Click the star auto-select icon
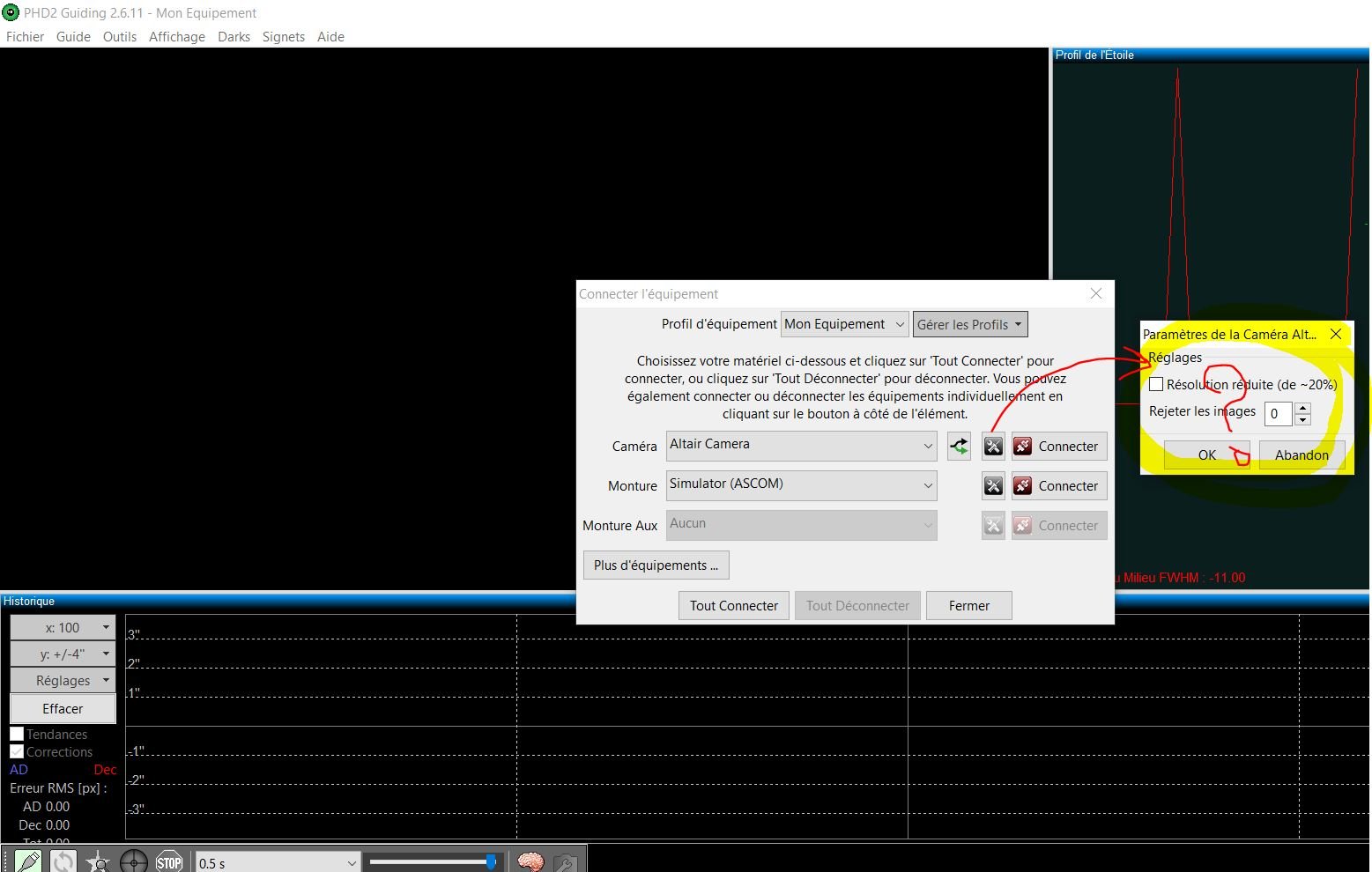This screenshot has width=1372, height=872. tap(98, 861)
